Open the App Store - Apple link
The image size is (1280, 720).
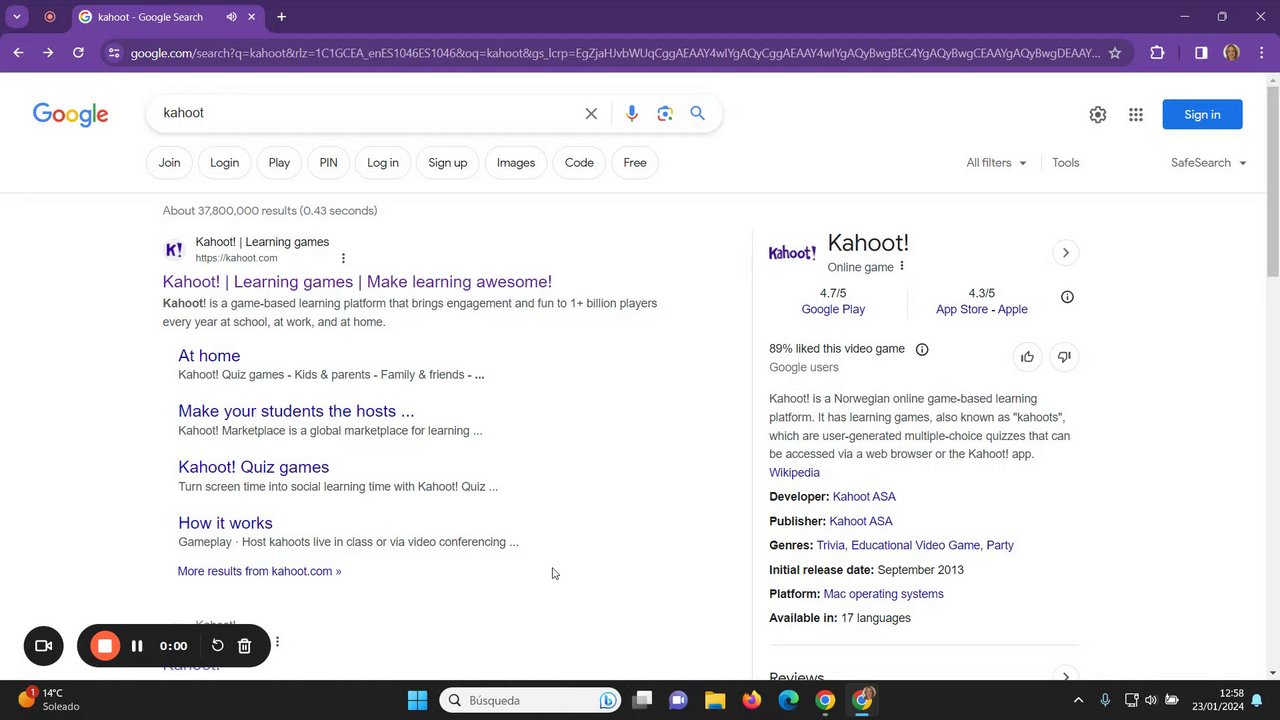pyautogui.click(x=981, y=310)
